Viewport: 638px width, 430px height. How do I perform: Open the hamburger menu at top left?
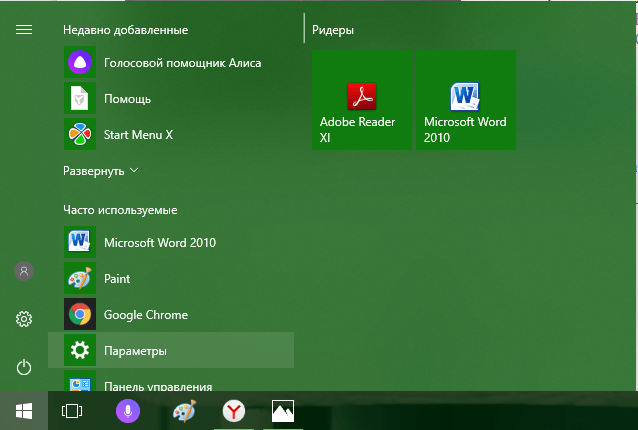click(x=24, y=30)
